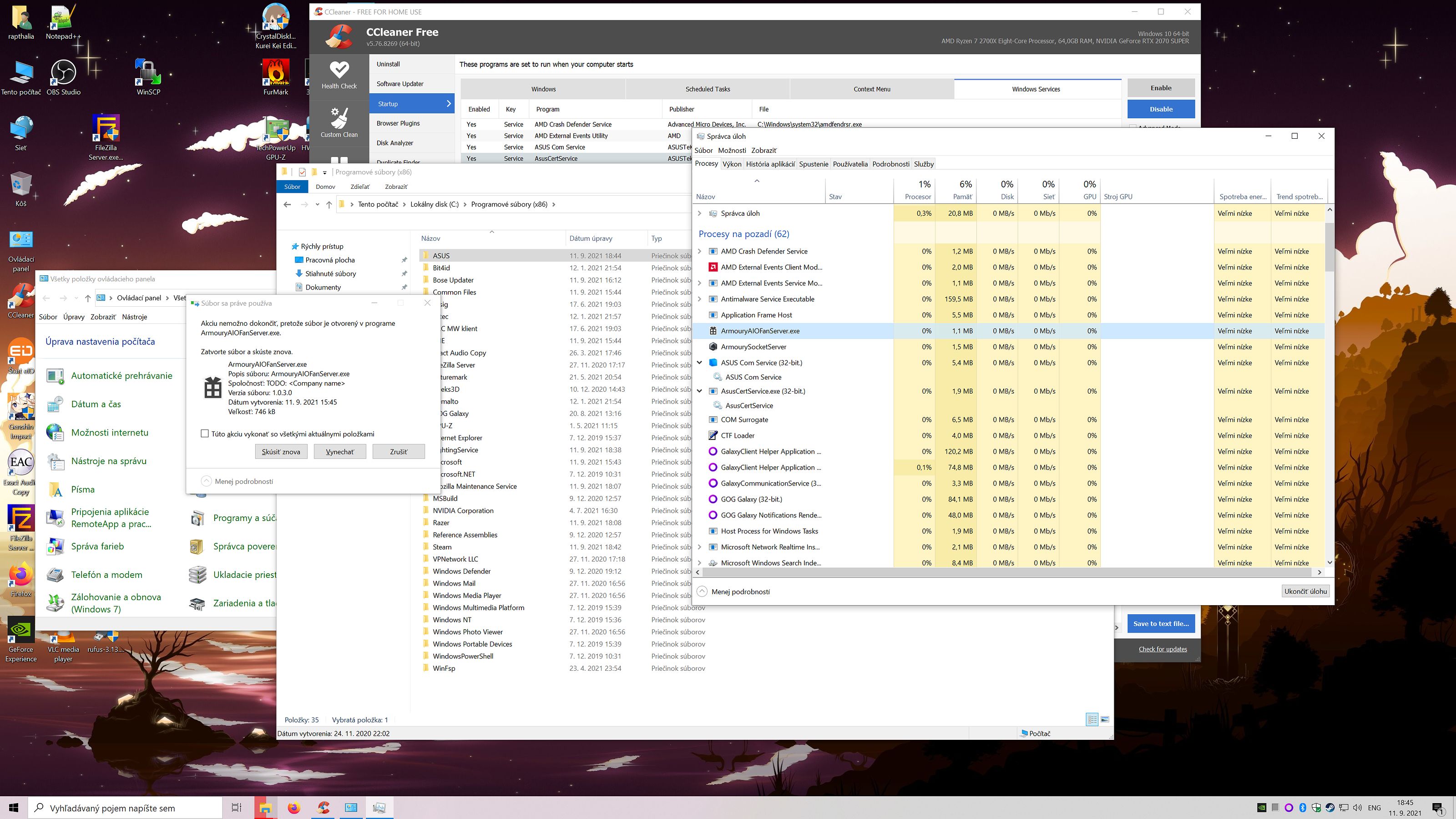Open FileZilla Server.exe desktop icon
The height and width of the screenshot is (819, 1456).
(106, 137)
